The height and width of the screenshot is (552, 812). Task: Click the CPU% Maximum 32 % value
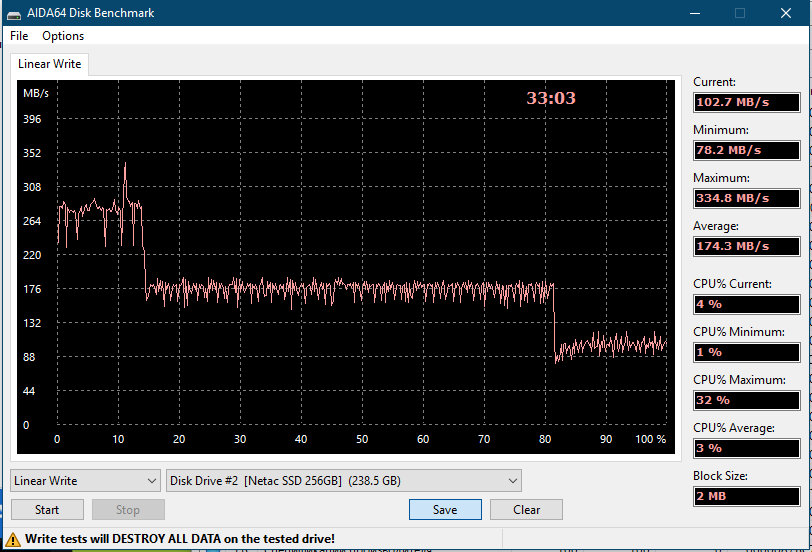[747, 400]
